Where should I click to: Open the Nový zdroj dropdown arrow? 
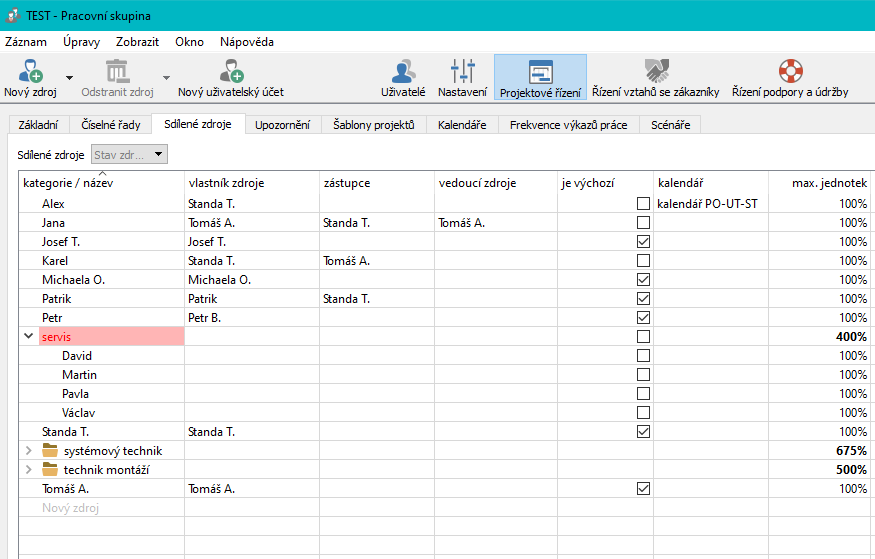pos(69,77)
